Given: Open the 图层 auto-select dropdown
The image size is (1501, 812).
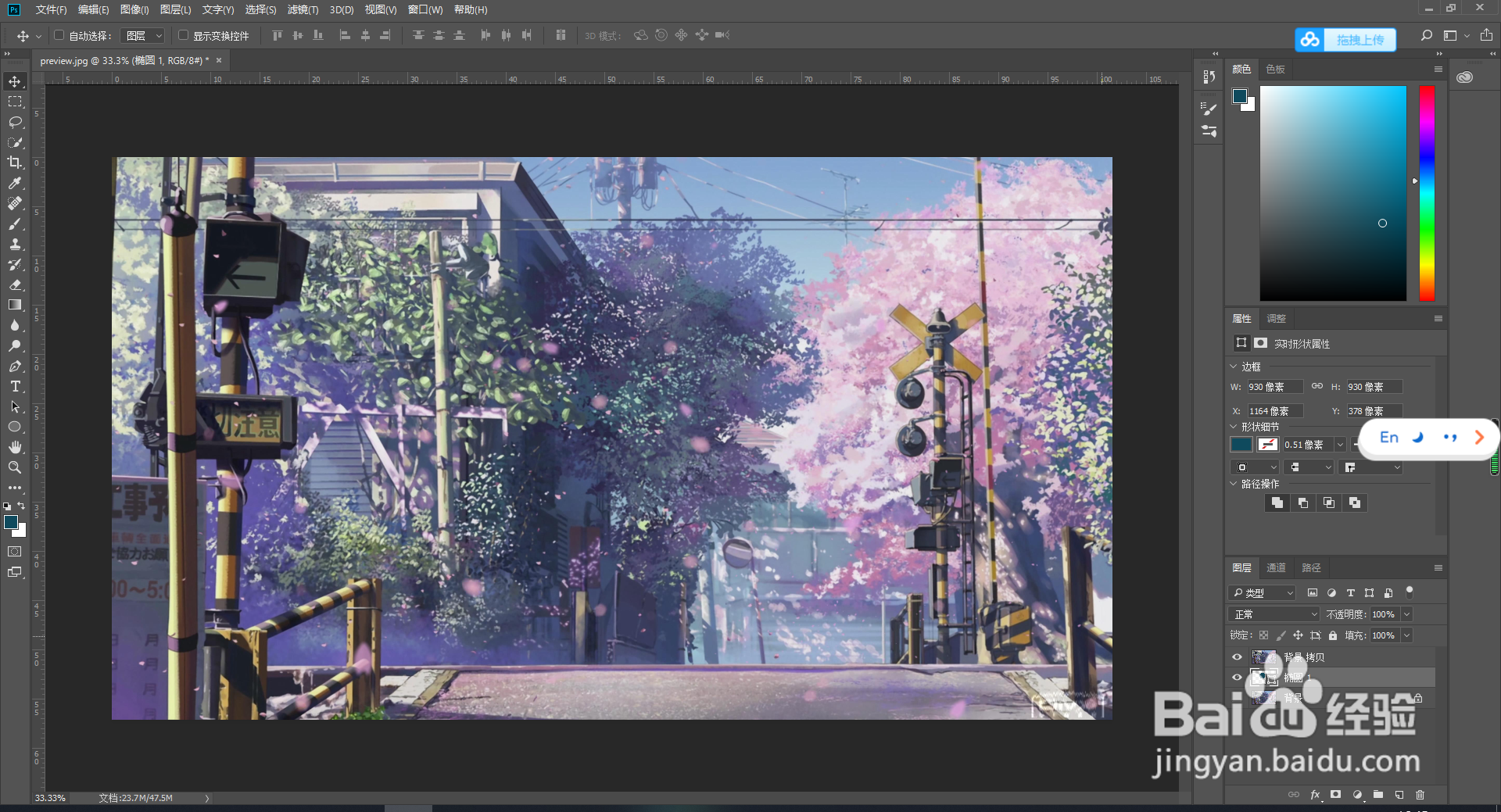Looking at the screenshot, I should [x=142, y=35].
